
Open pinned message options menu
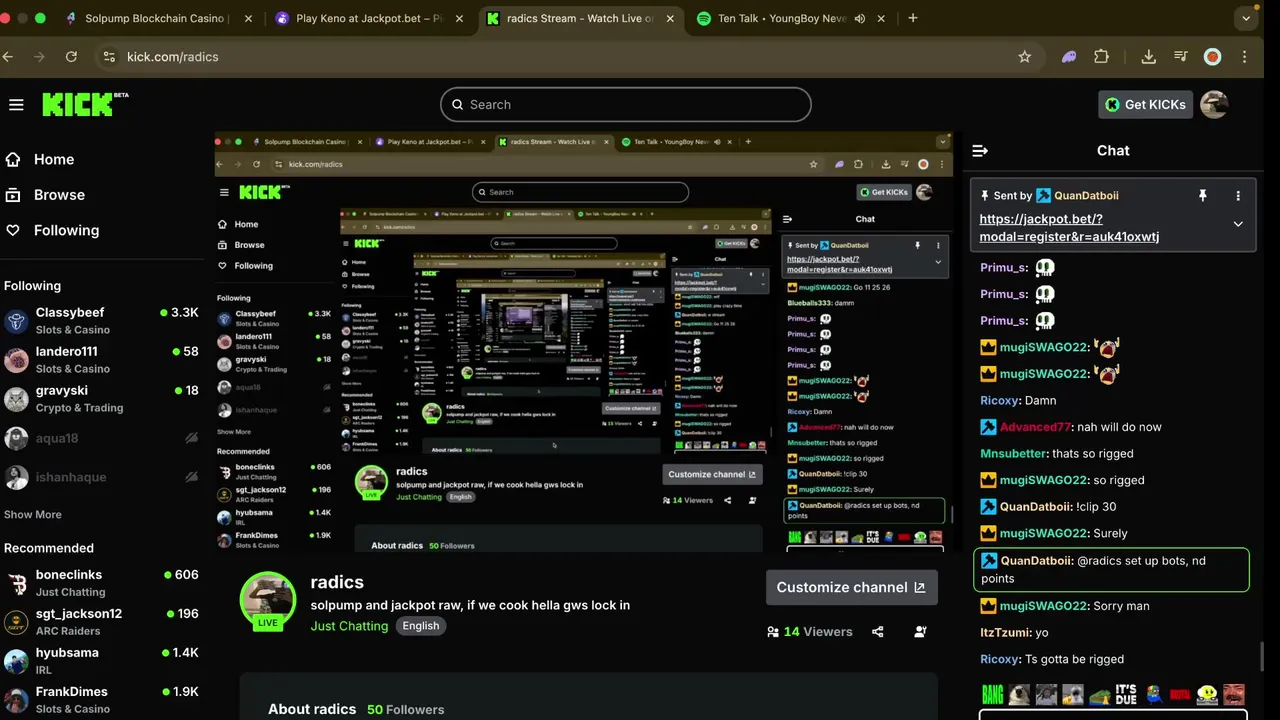click(x=1238, y=196)
